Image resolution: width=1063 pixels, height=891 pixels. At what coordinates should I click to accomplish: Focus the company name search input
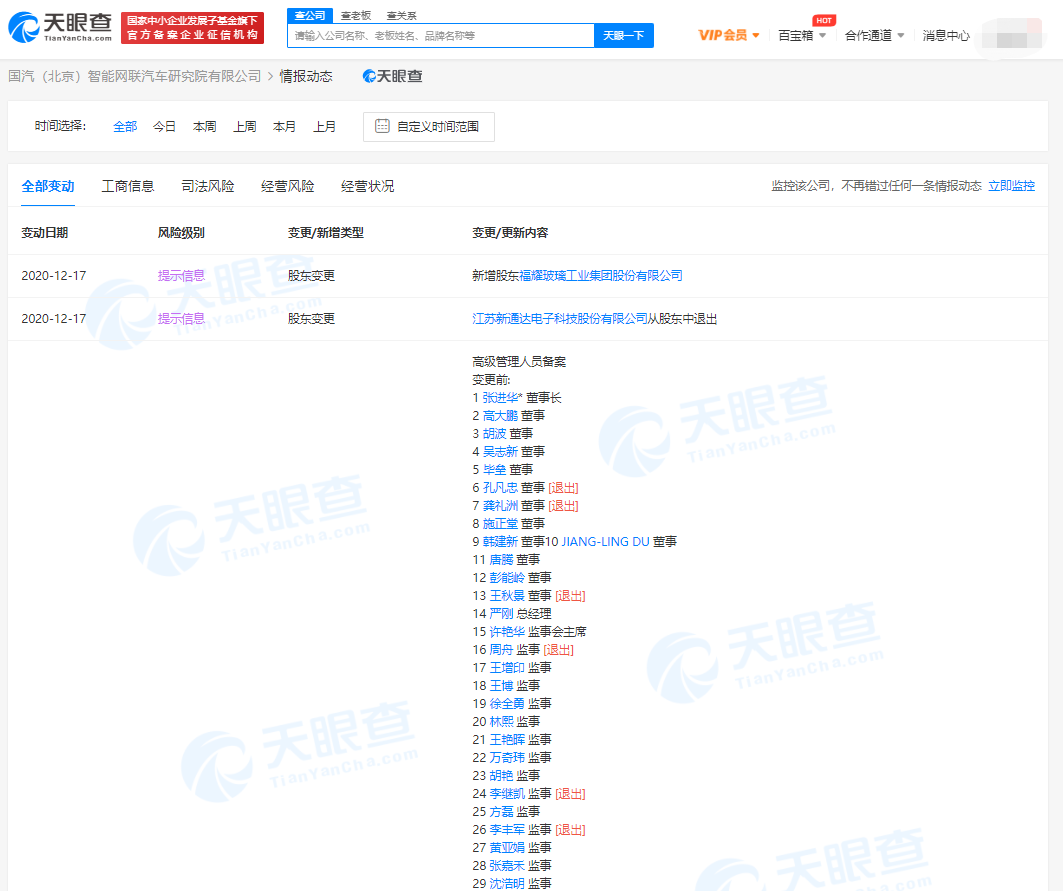point(441,35)
